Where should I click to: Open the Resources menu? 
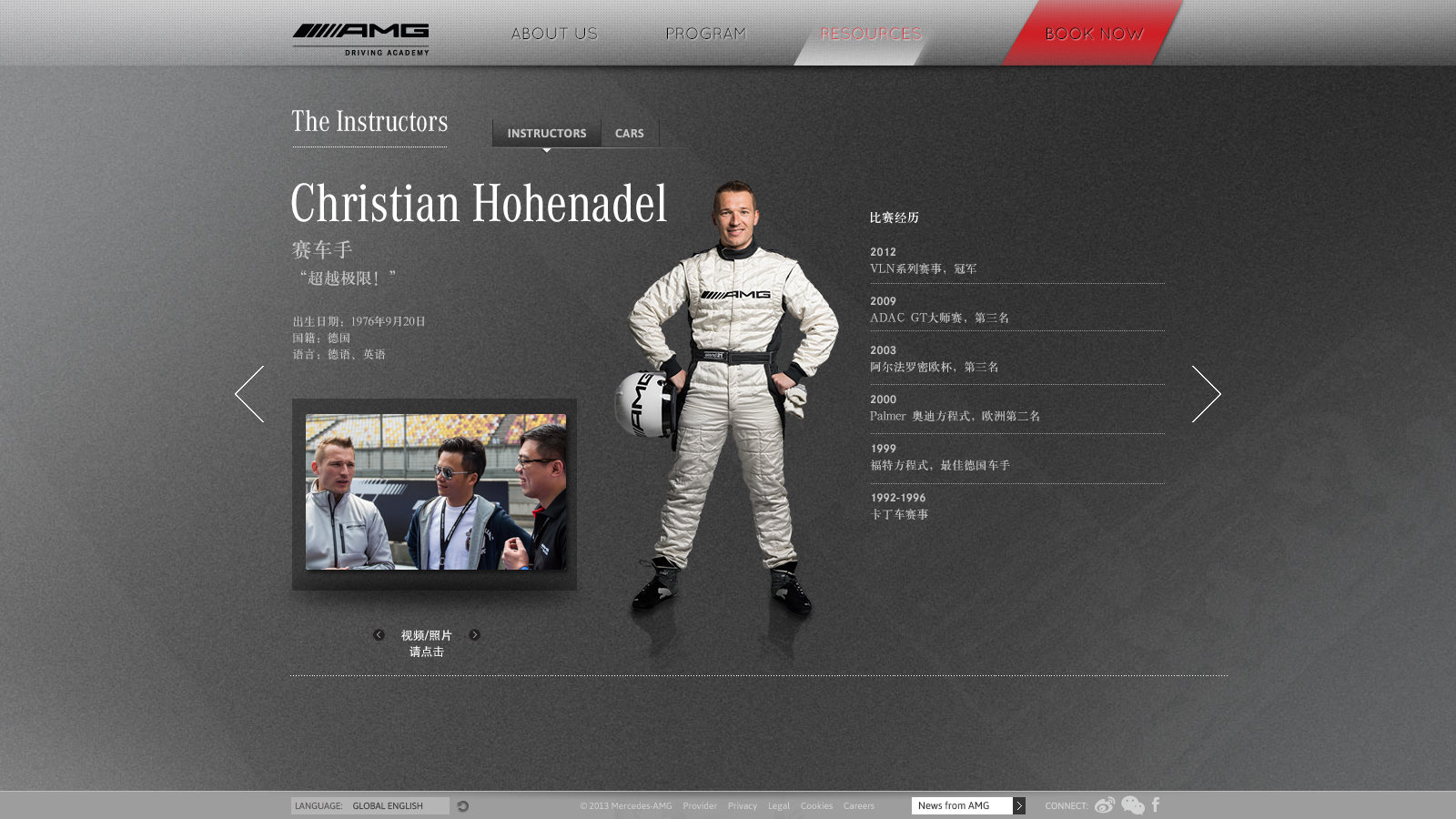click(x=870, y=34)
